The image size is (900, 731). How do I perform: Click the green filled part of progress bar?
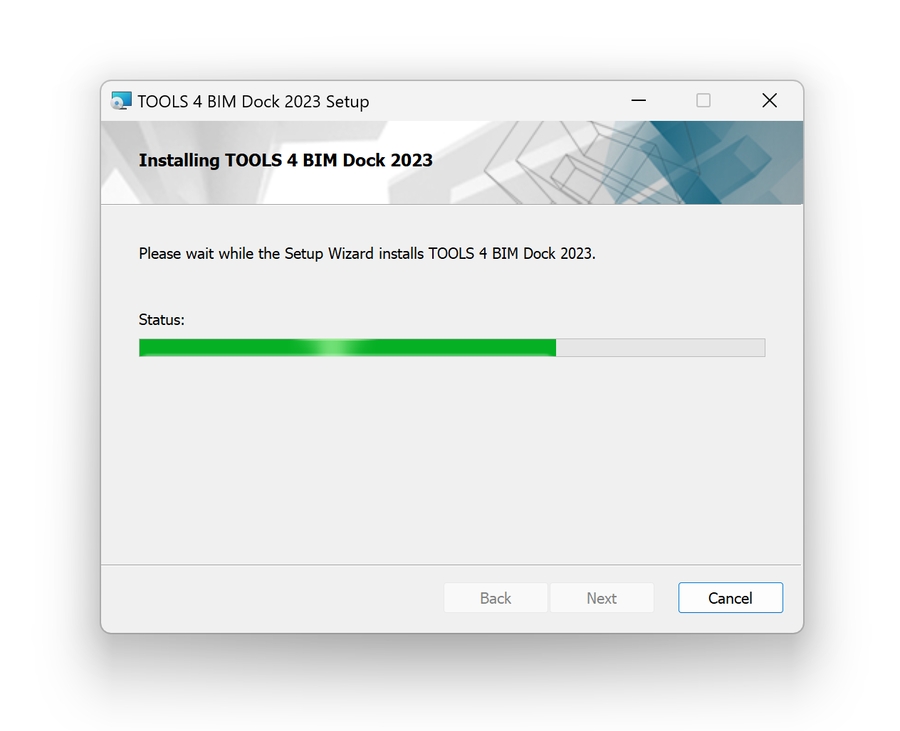tap(347, 348)
